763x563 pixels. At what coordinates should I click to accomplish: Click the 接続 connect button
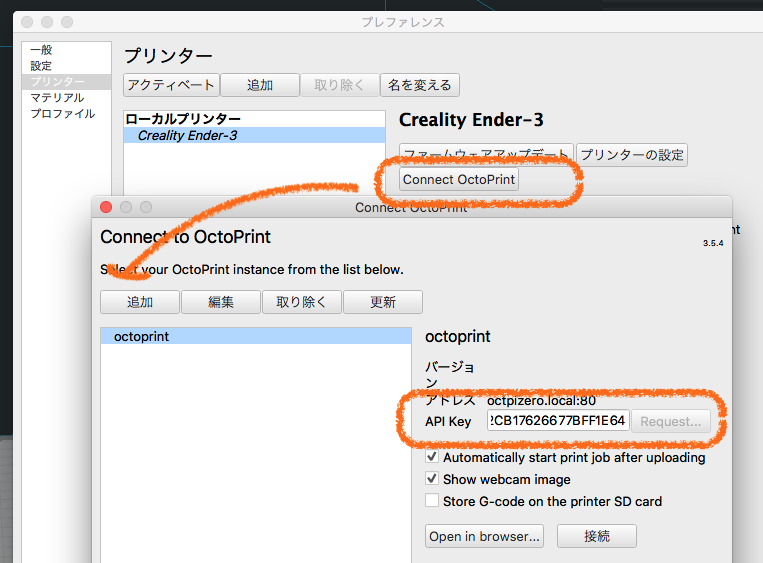597,536
